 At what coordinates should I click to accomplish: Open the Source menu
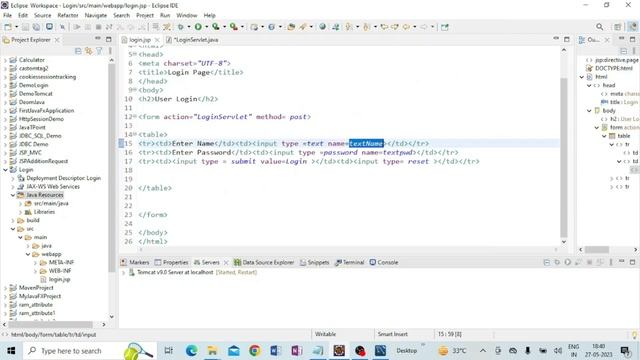click(42, 15)
